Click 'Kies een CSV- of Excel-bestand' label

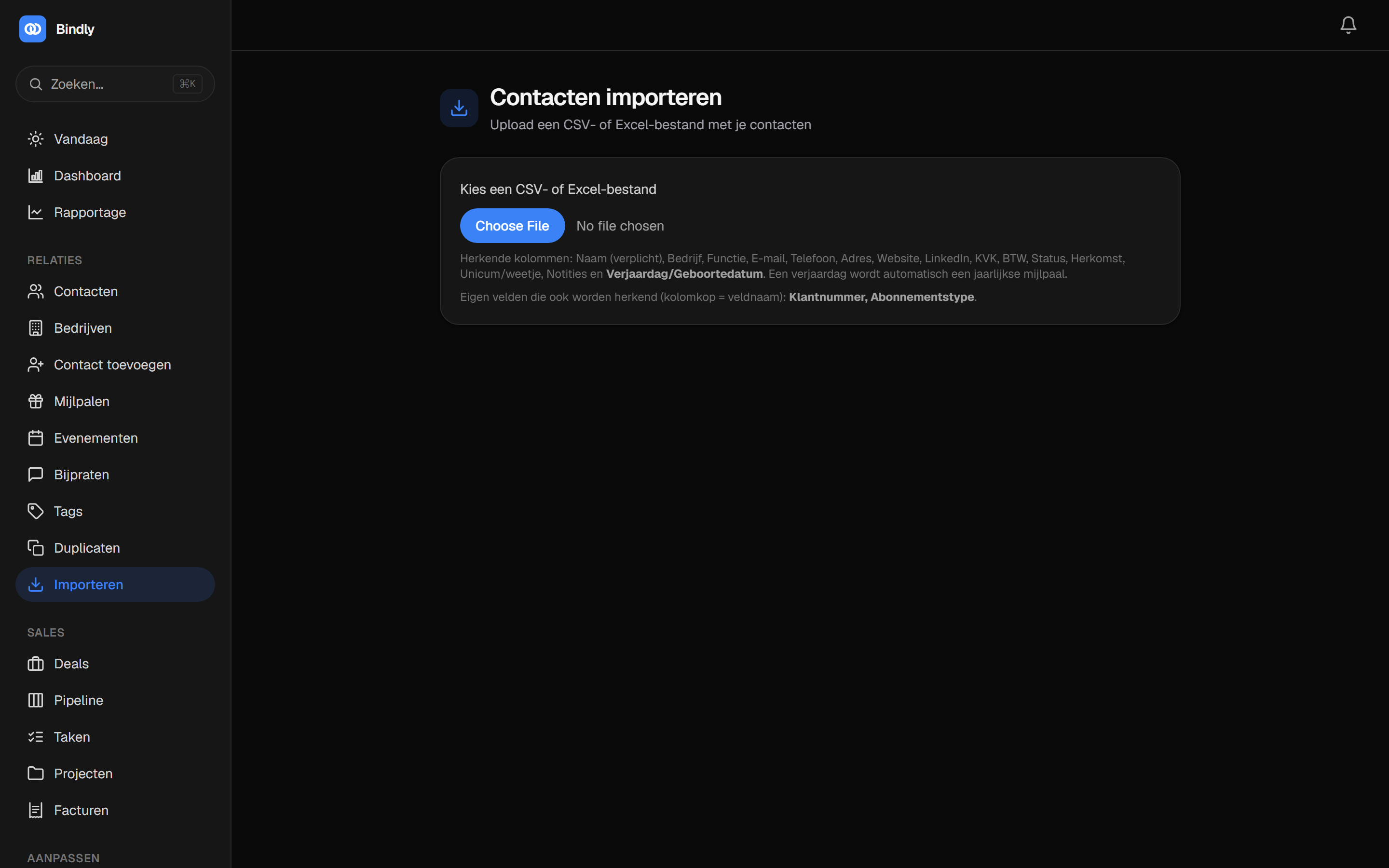point(558,190)
